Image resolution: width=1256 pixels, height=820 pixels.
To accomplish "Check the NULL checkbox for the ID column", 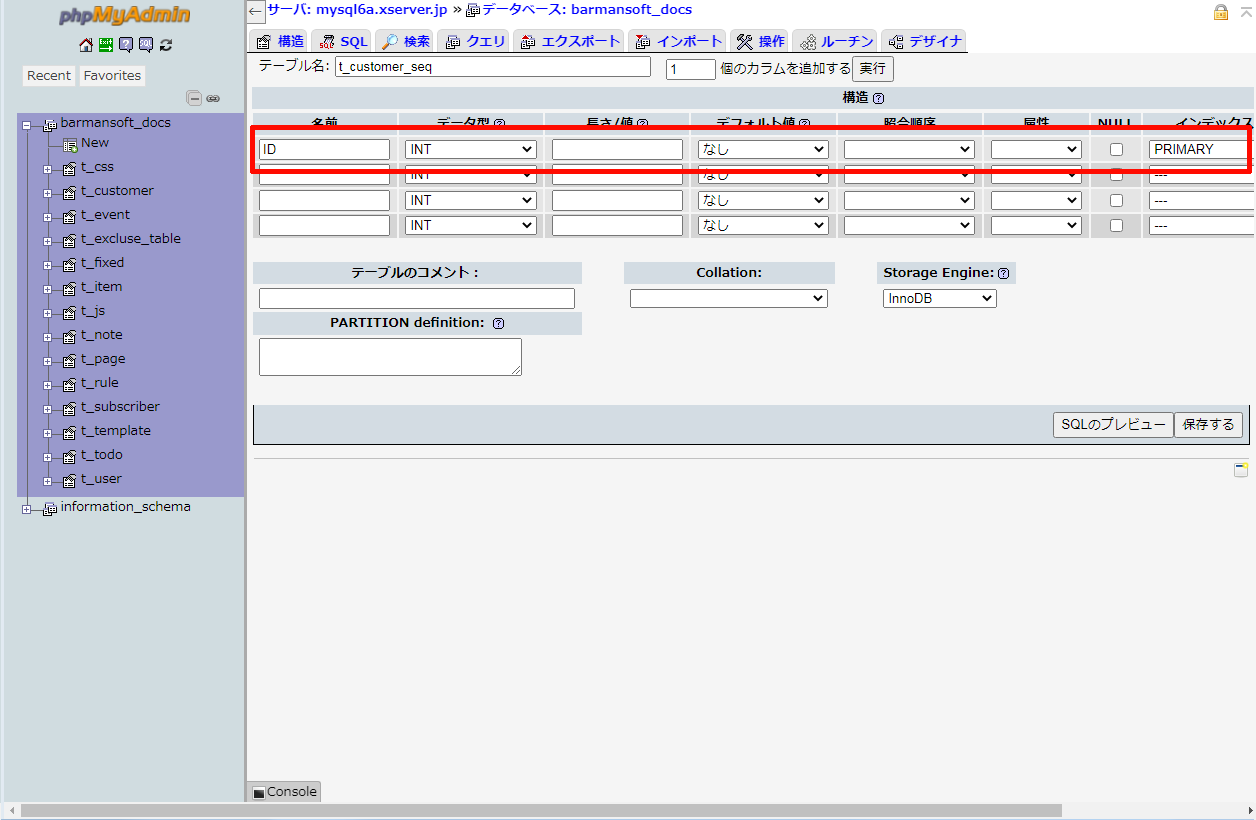I will (1116, 149).
